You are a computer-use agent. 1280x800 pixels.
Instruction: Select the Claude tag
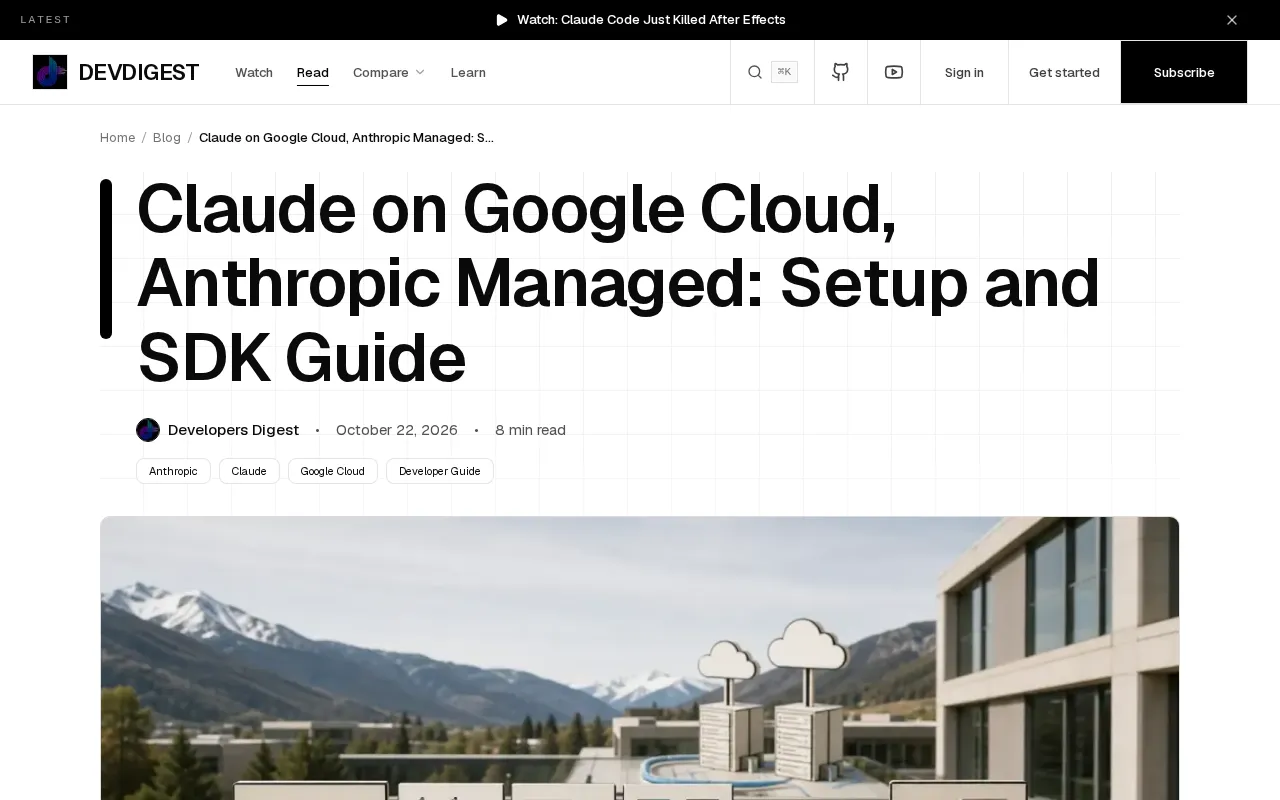pos(249,471)
